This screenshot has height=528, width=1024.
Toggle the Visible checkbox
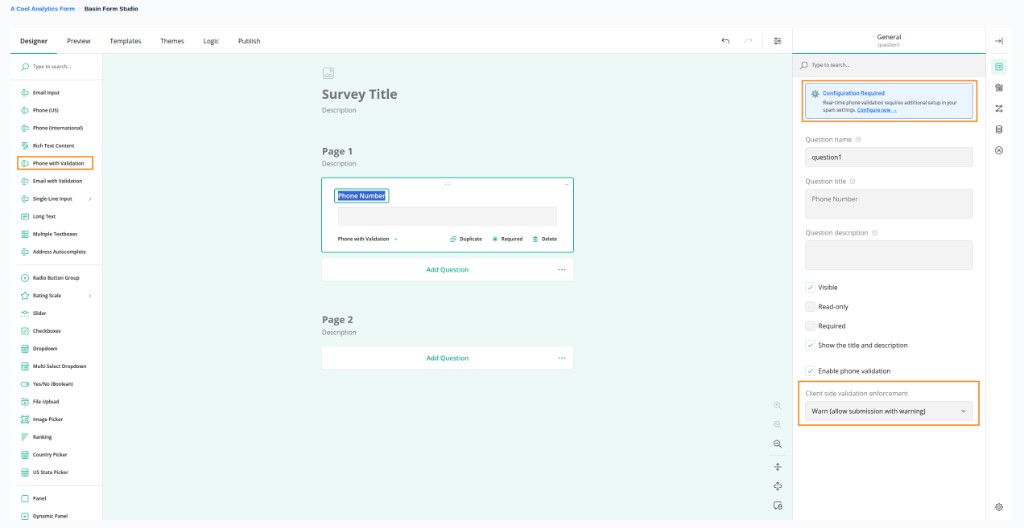coord(810,287)
